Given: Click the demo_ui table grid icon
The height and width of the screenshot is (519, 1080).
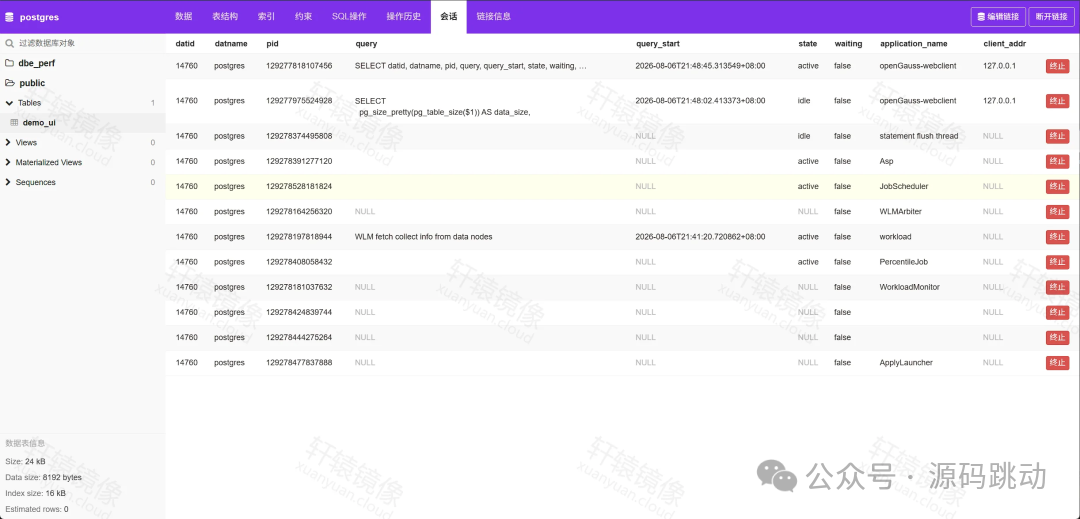Looking at the screenshot, I should point(14,123).
